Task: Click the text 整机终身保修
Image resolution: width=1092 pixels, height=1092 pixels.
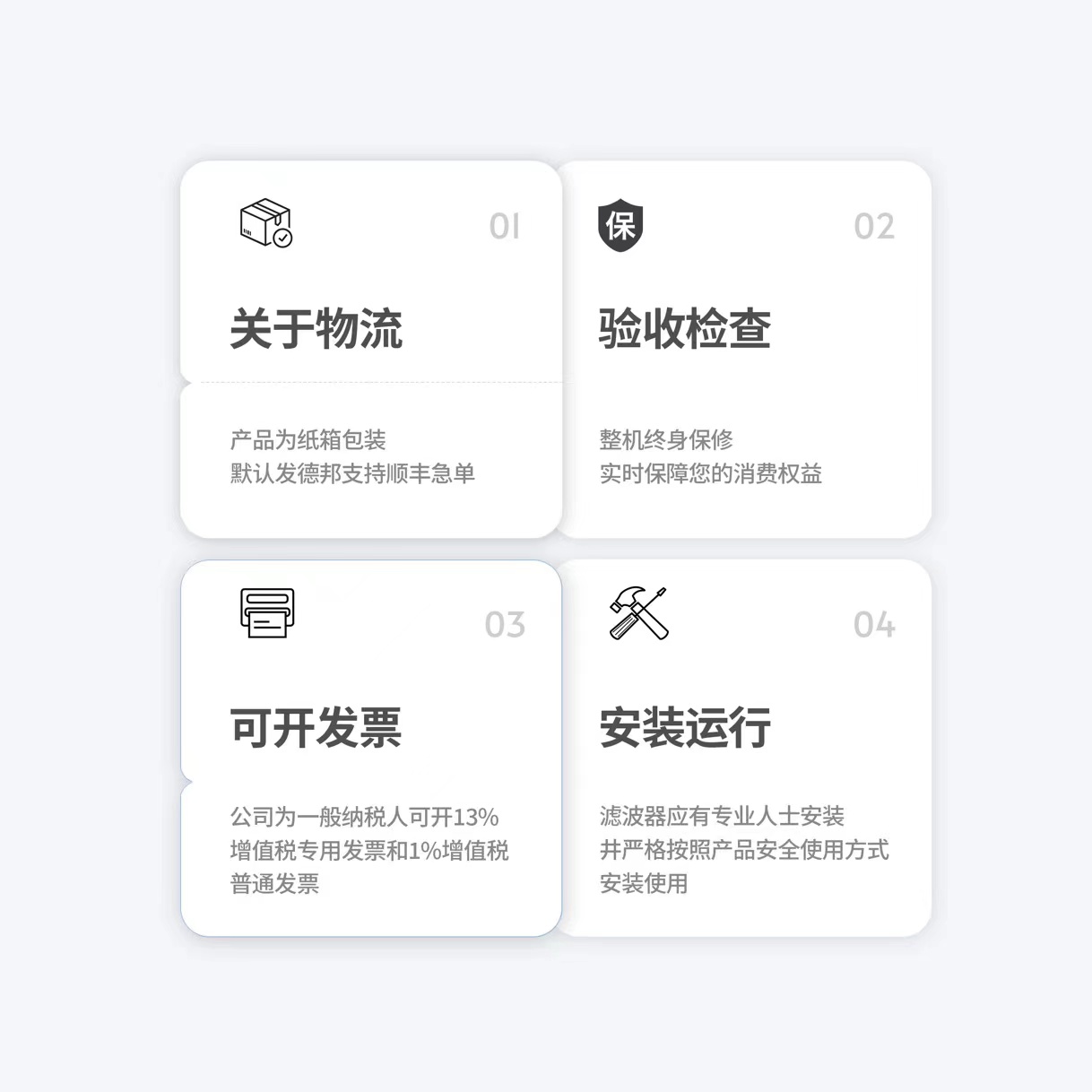Action: [666, 440]
